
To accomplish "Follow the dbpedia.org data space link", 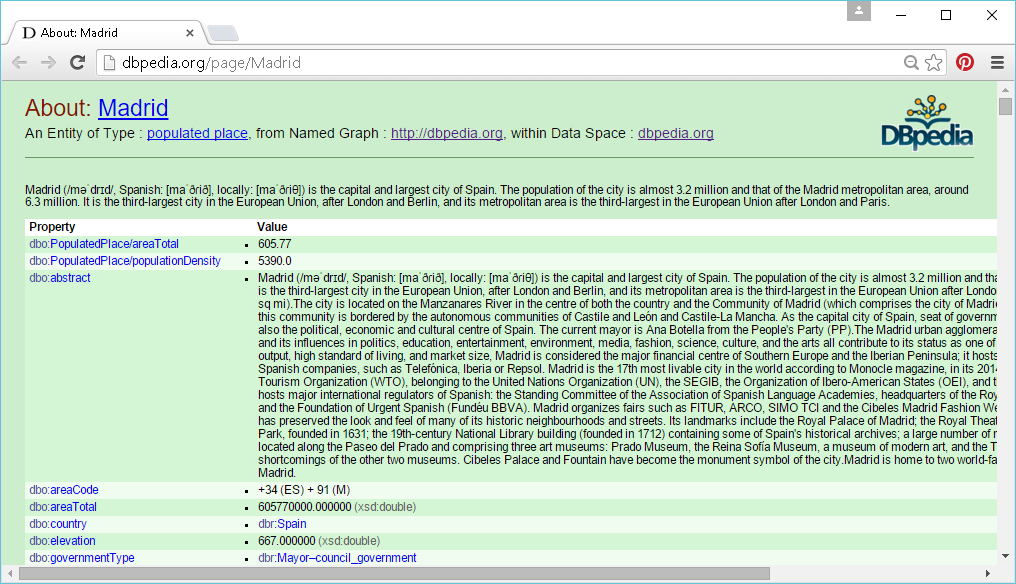I will point(676,133).
